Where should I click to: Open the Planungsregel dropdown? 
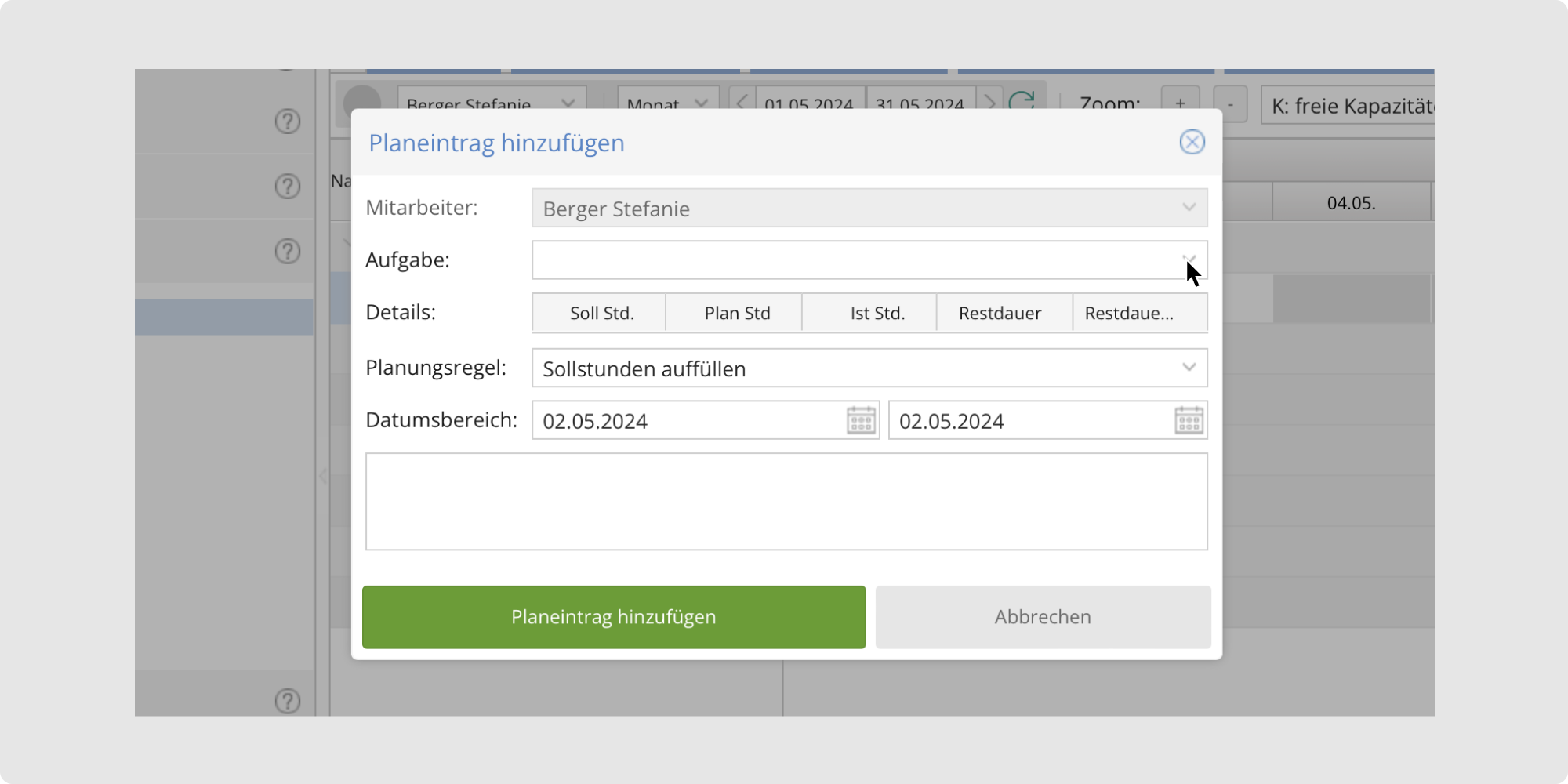[1189, 368]
